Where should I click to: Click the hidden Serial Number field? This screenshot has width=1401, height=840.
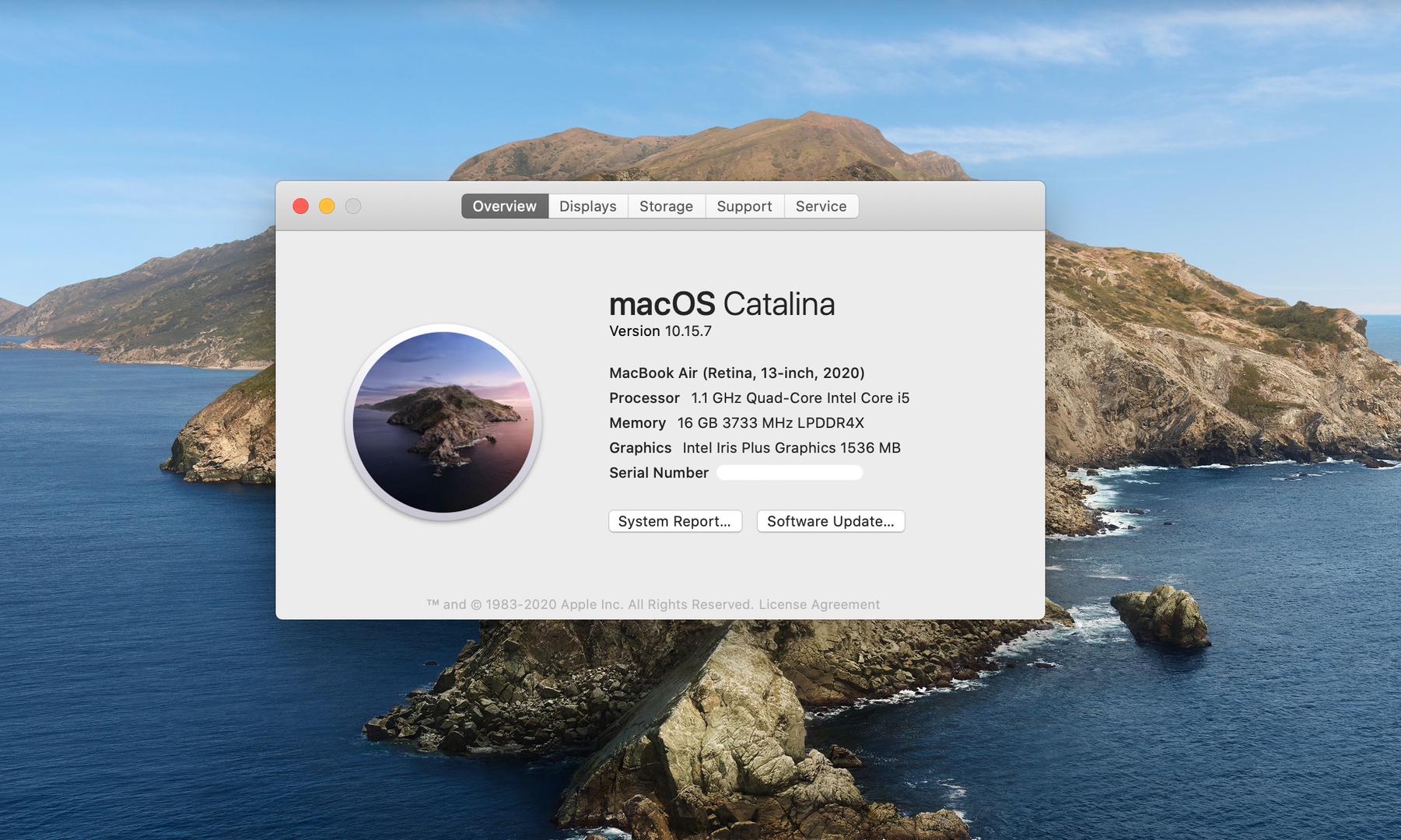(x=789, y=473)
